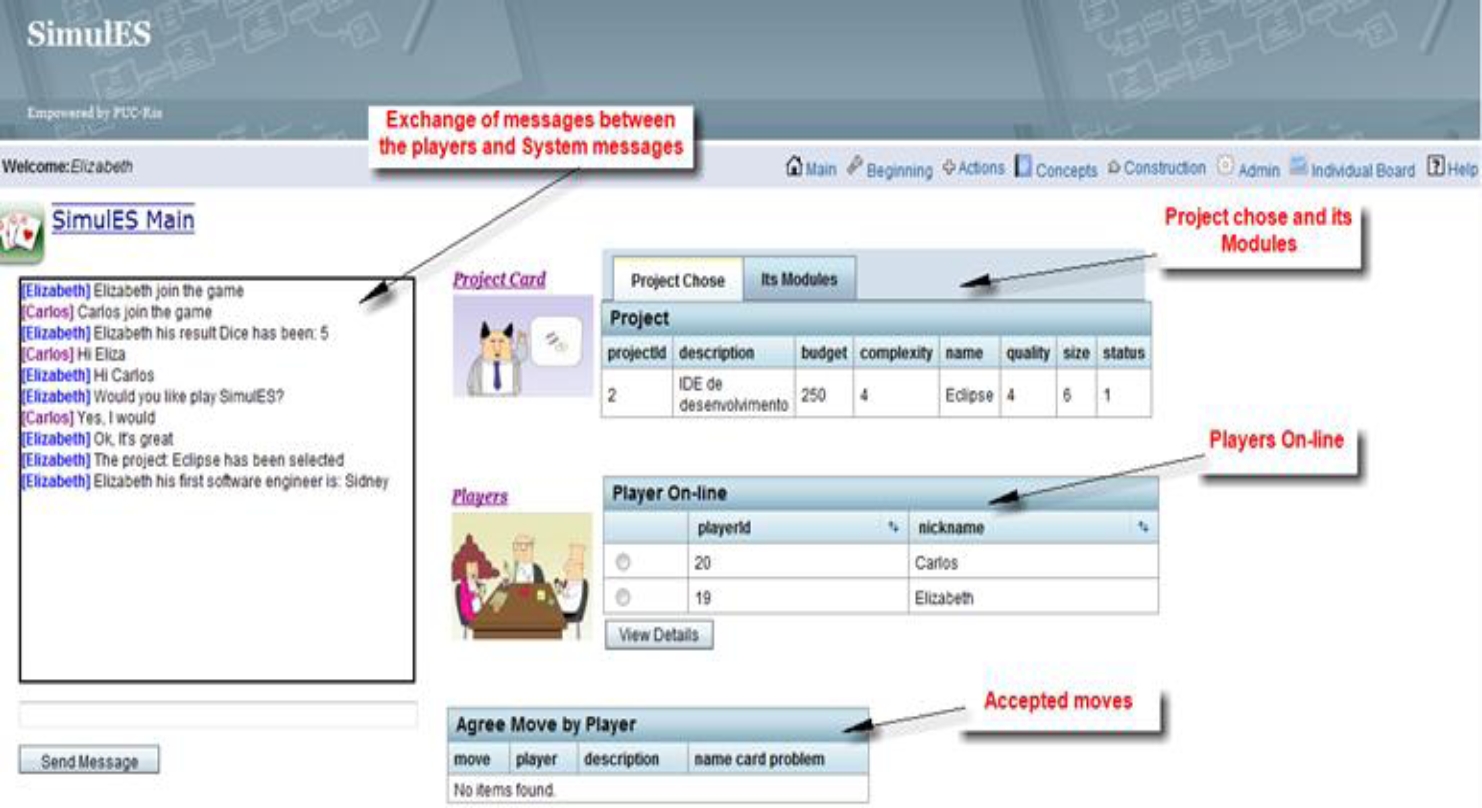Switch to the Its Modules tab
The image size is (1482, 808).
click(799, 280)
